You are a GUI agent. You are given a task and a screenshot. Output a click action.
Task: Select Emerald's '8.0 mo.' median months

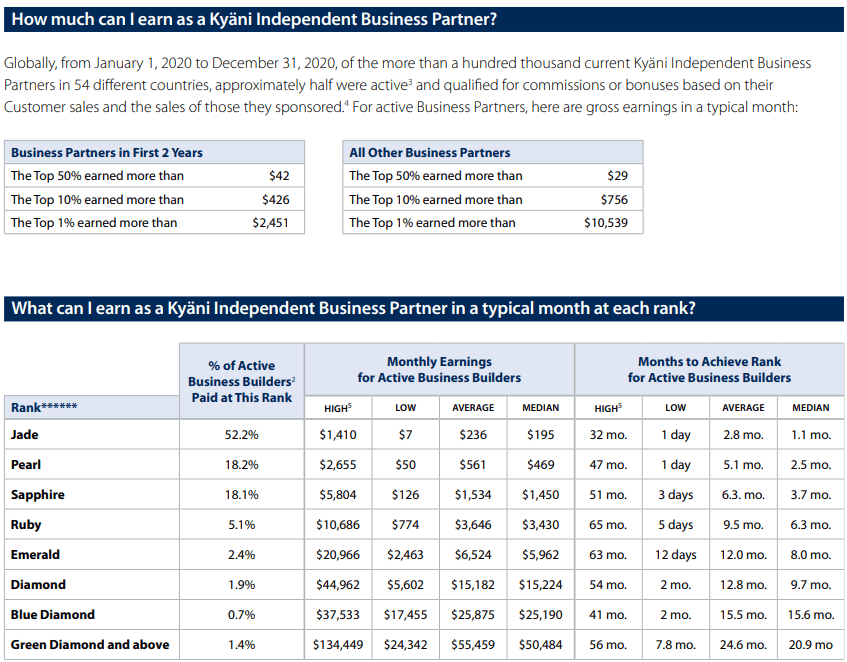(x=810, y=555)
